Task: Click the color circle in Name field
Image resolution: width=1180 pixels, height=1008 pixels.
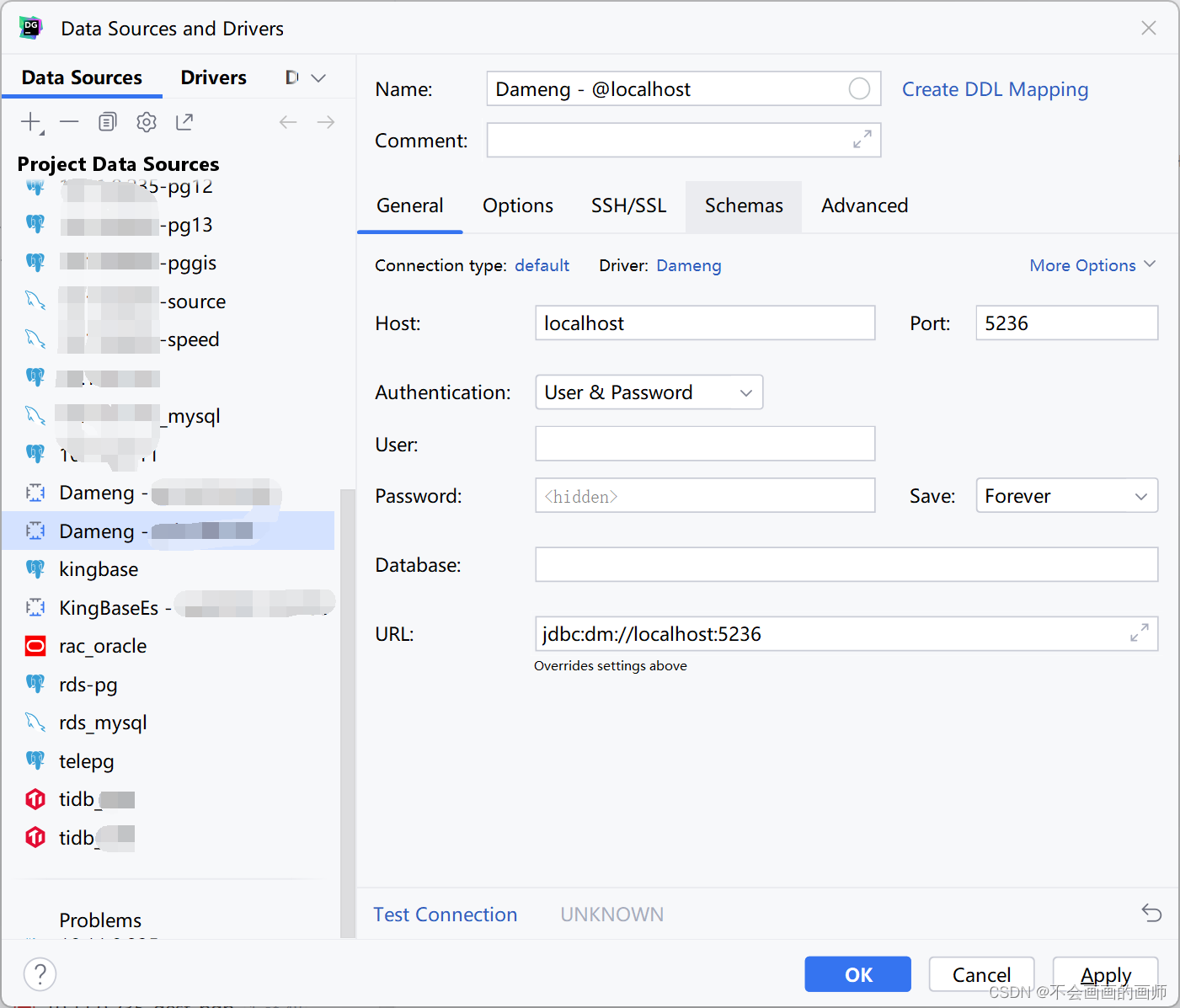Action: coord(859,88)
